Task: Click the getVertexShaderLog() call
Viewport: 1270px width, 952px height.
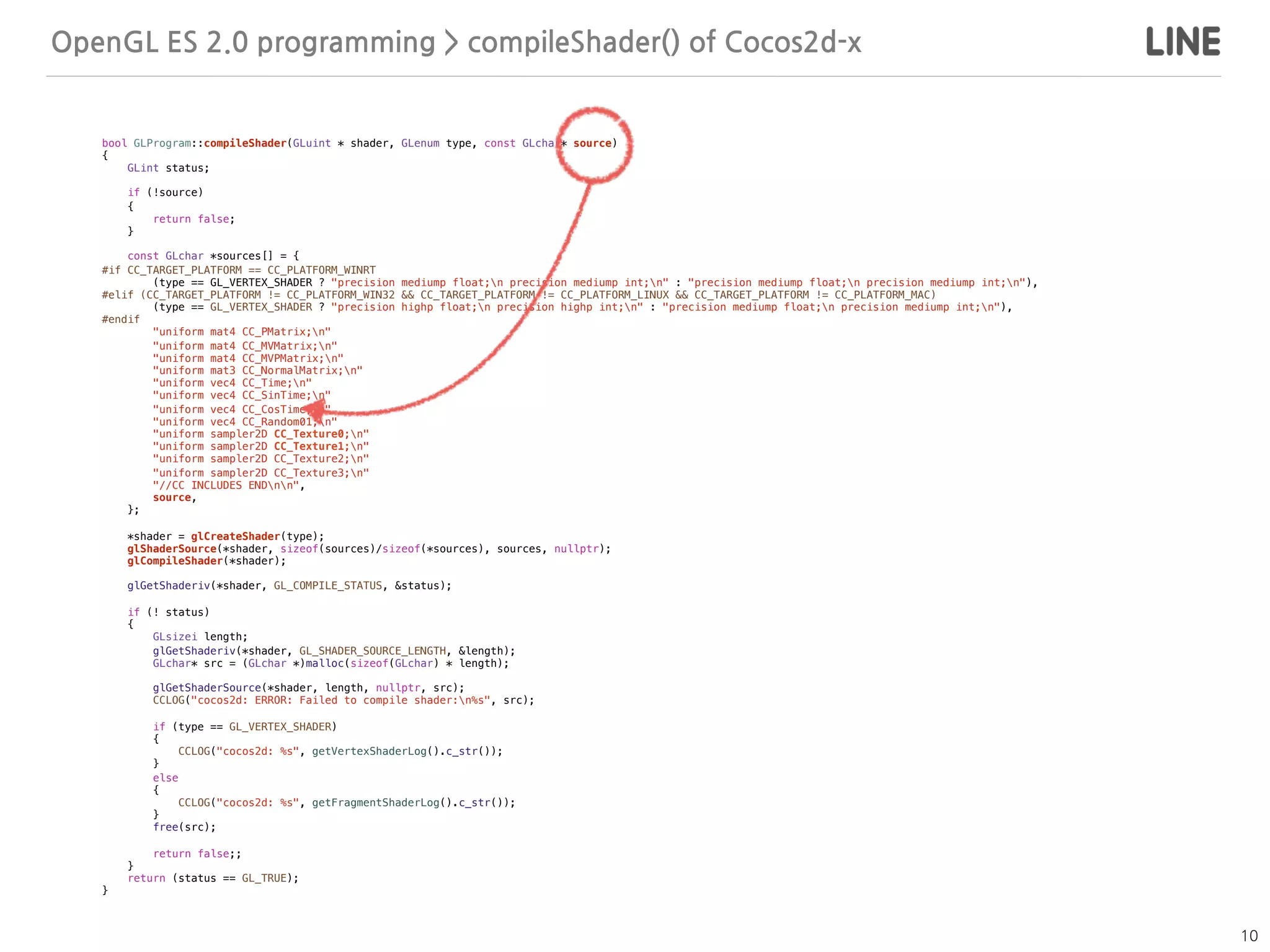Action: pyautogui.click(x=375, y=751)
